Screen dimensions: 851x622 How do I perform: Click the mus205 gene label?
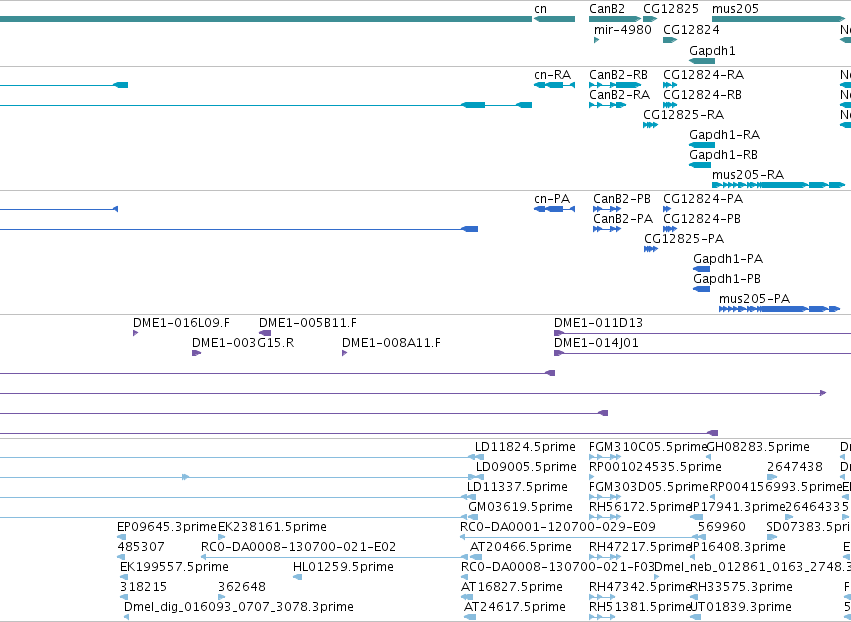click(x=735, y=9)
